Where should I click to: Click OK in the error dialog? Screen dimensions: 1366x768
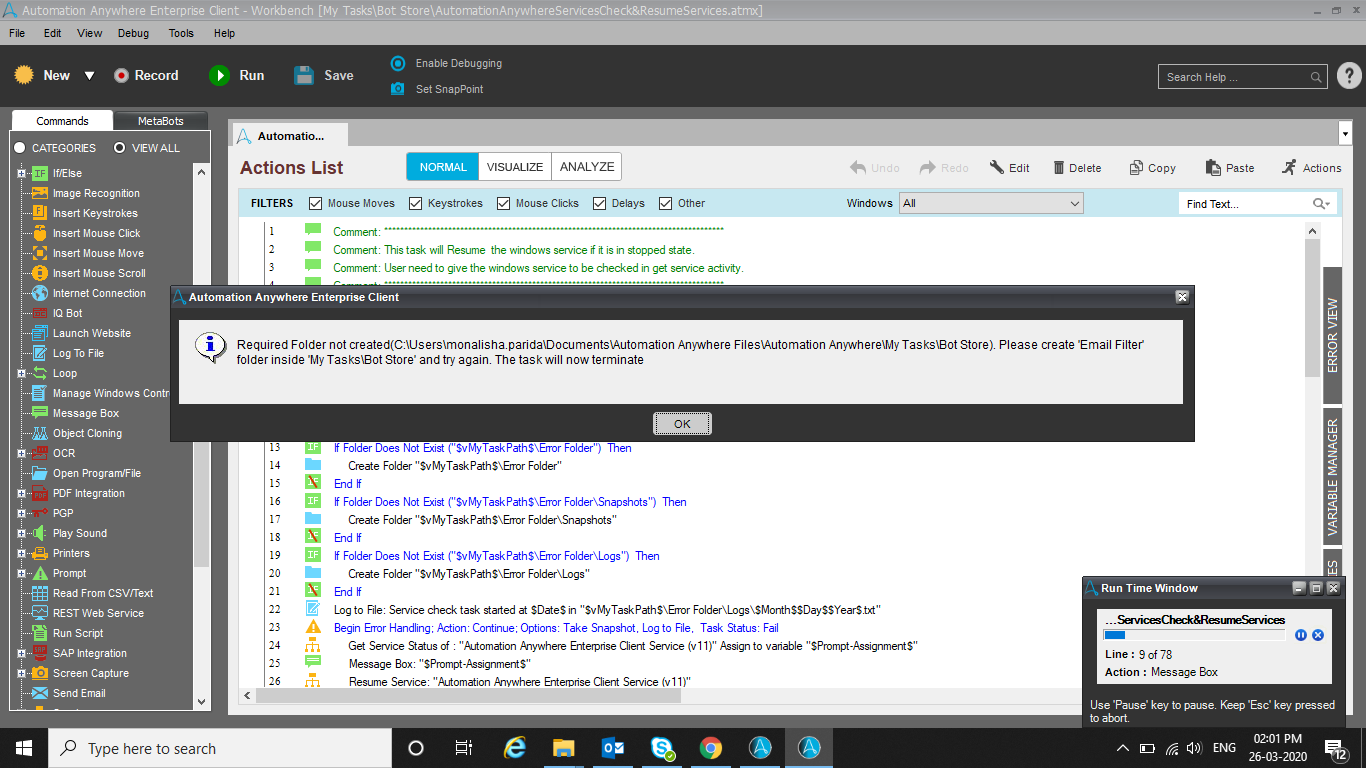[682, 424]
